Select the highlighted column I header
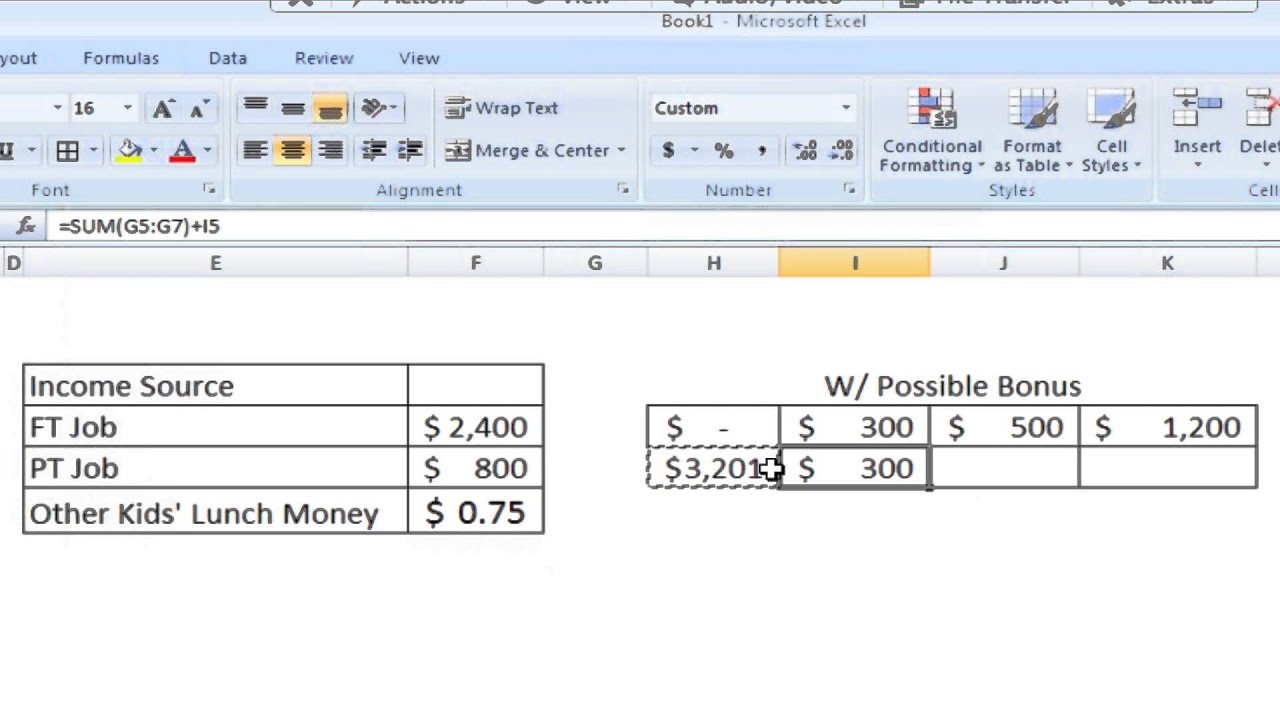1280x720 pixels. point(855,263)
